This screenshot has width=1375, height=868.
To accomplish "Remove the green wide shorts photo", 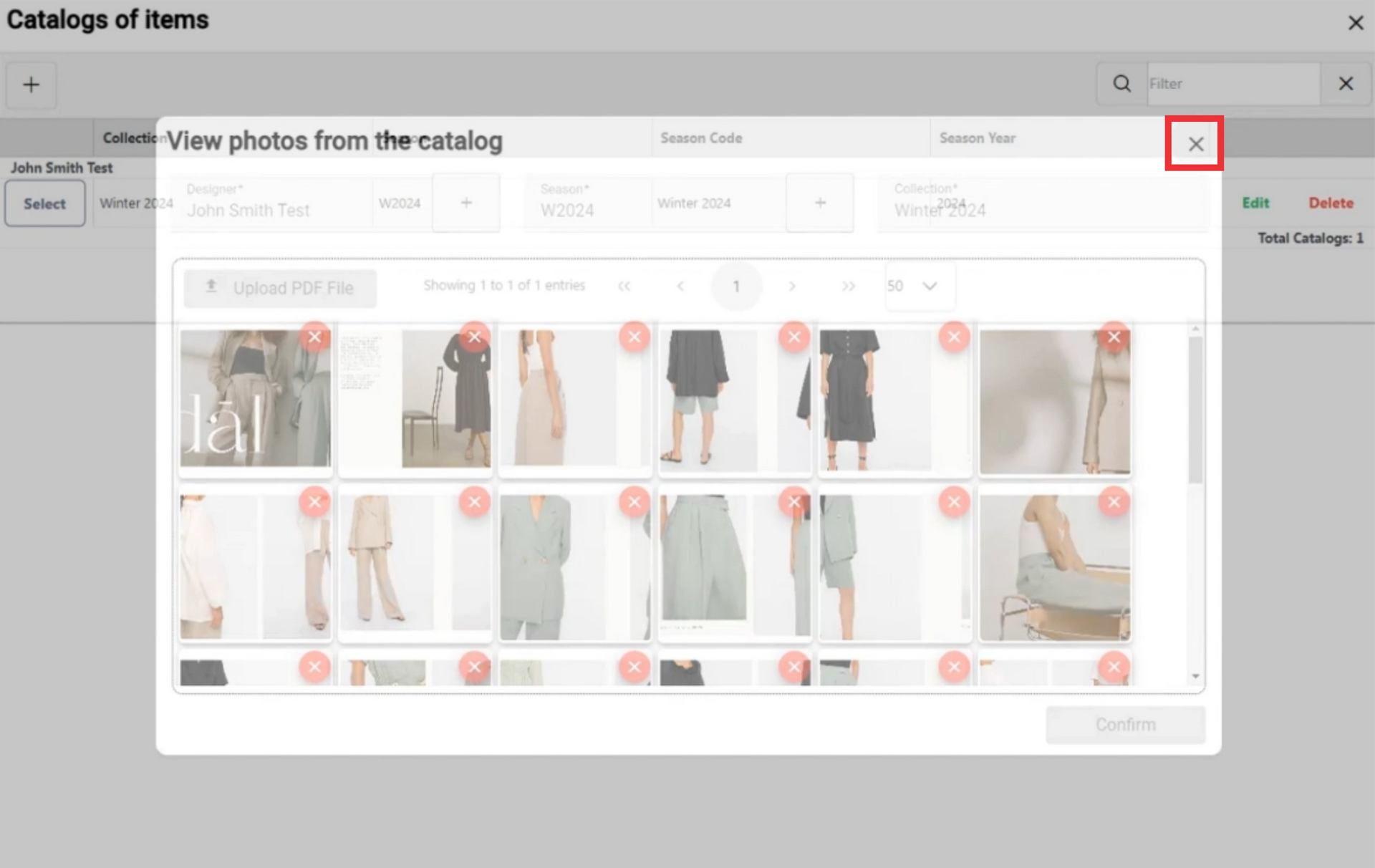I will pos(794,502).
